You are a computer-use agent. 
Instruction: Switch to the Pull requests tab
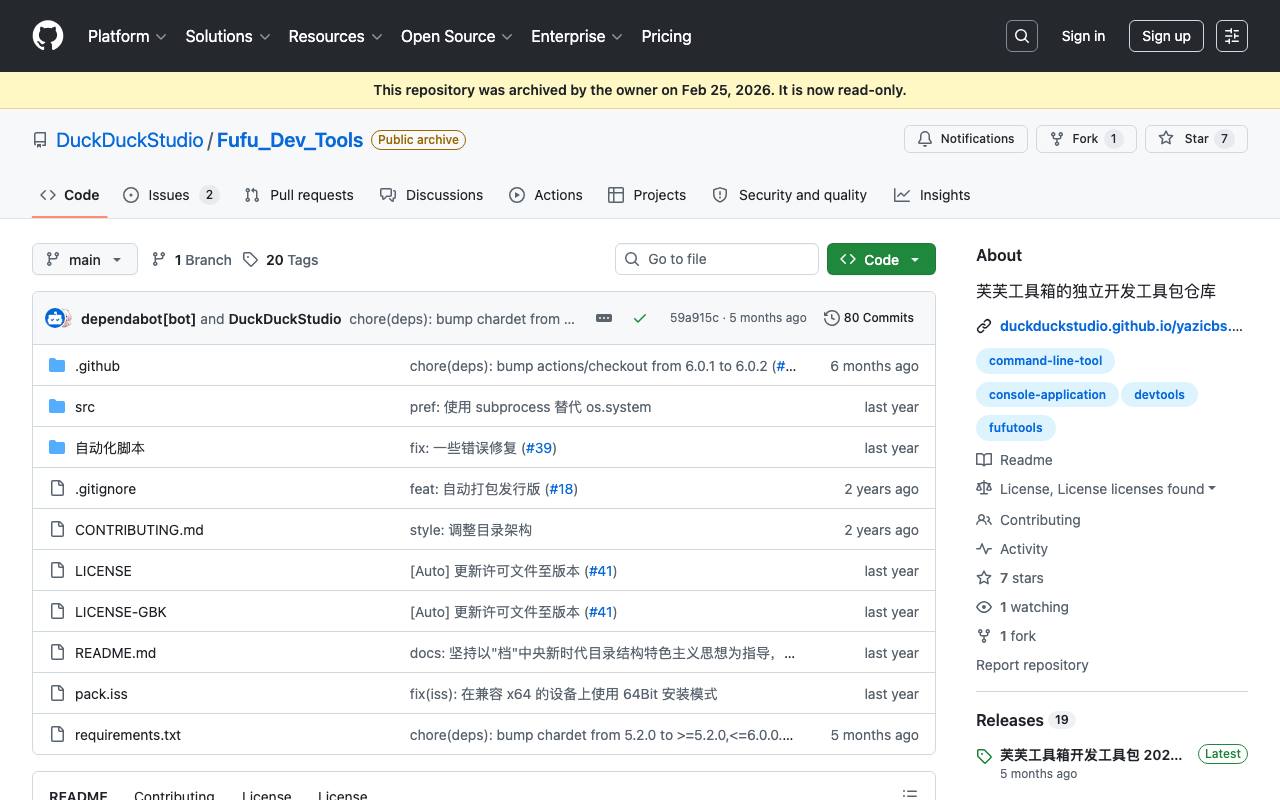(x=299, y=195)
